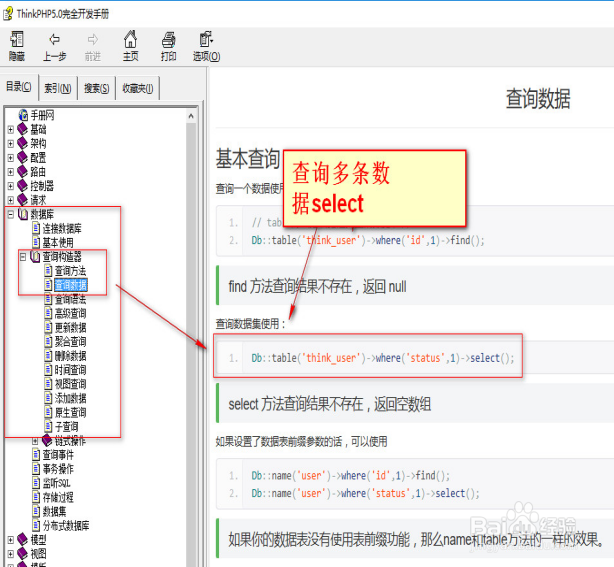Click the page icon beside 删除数据
This screenshot has height=567, width=614.
(x=48, y=356)
